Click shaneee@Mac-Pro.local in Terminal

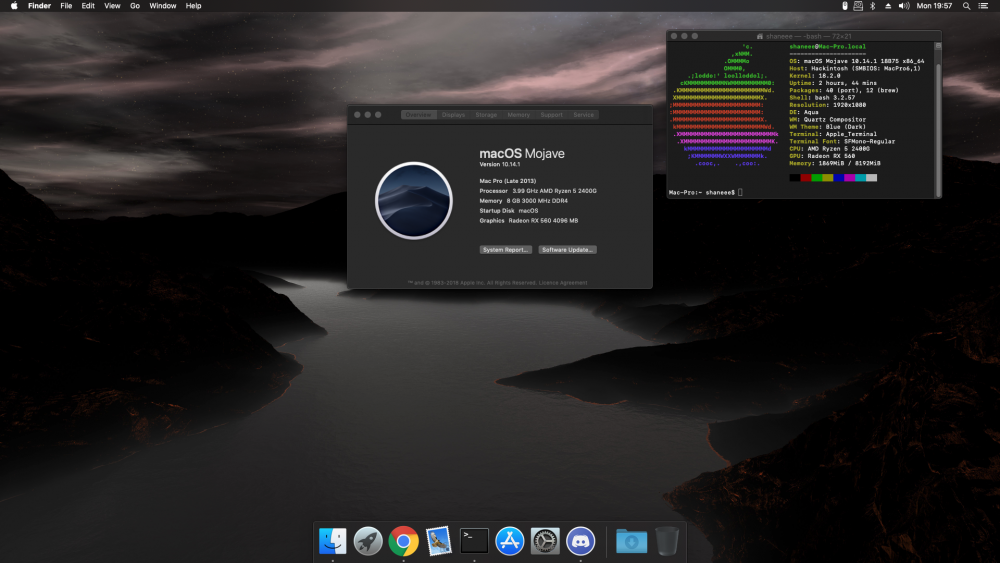click(x=828, y=47)
